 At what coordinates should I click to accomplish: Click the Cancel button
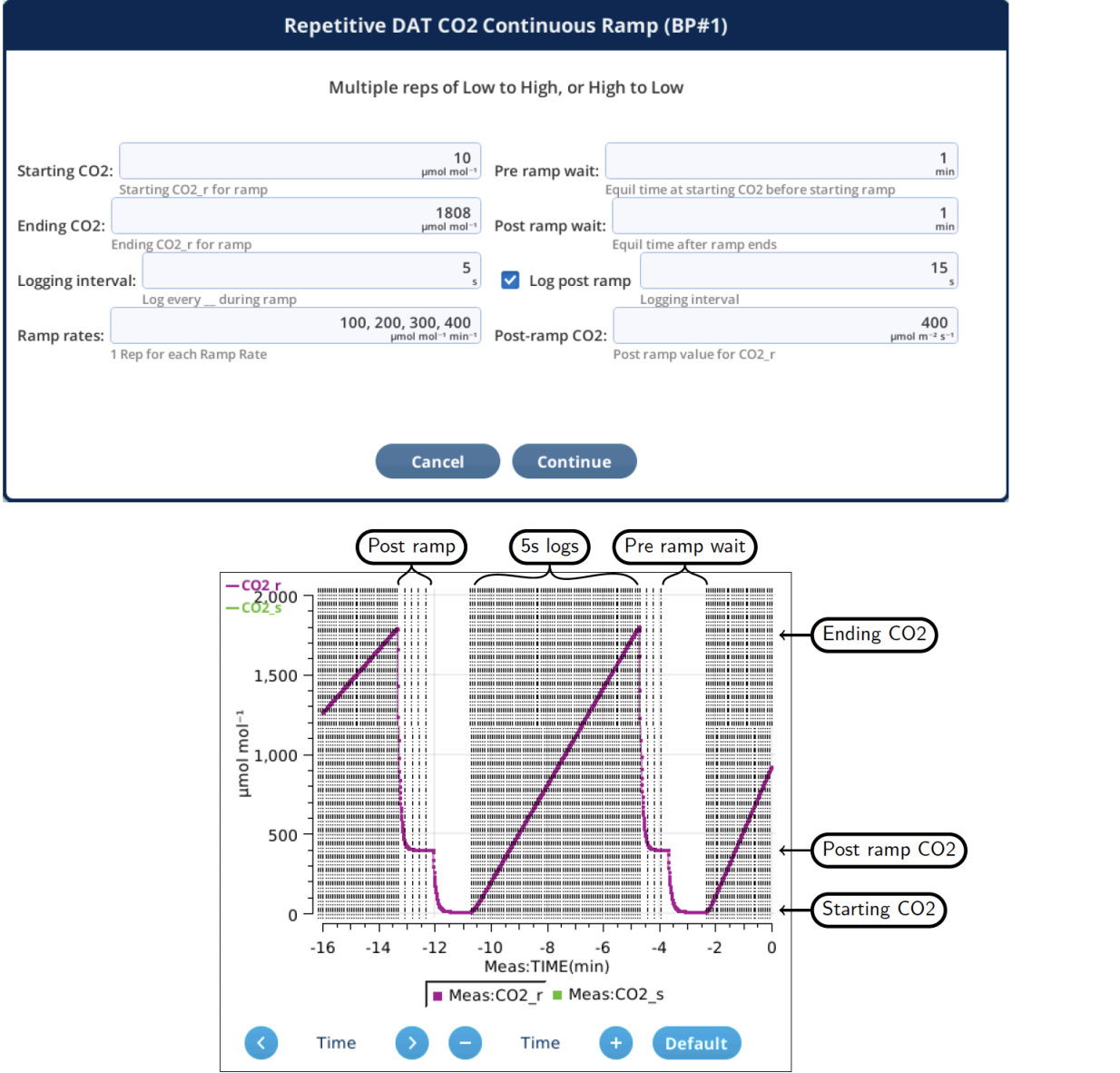(x=437, y=461)
